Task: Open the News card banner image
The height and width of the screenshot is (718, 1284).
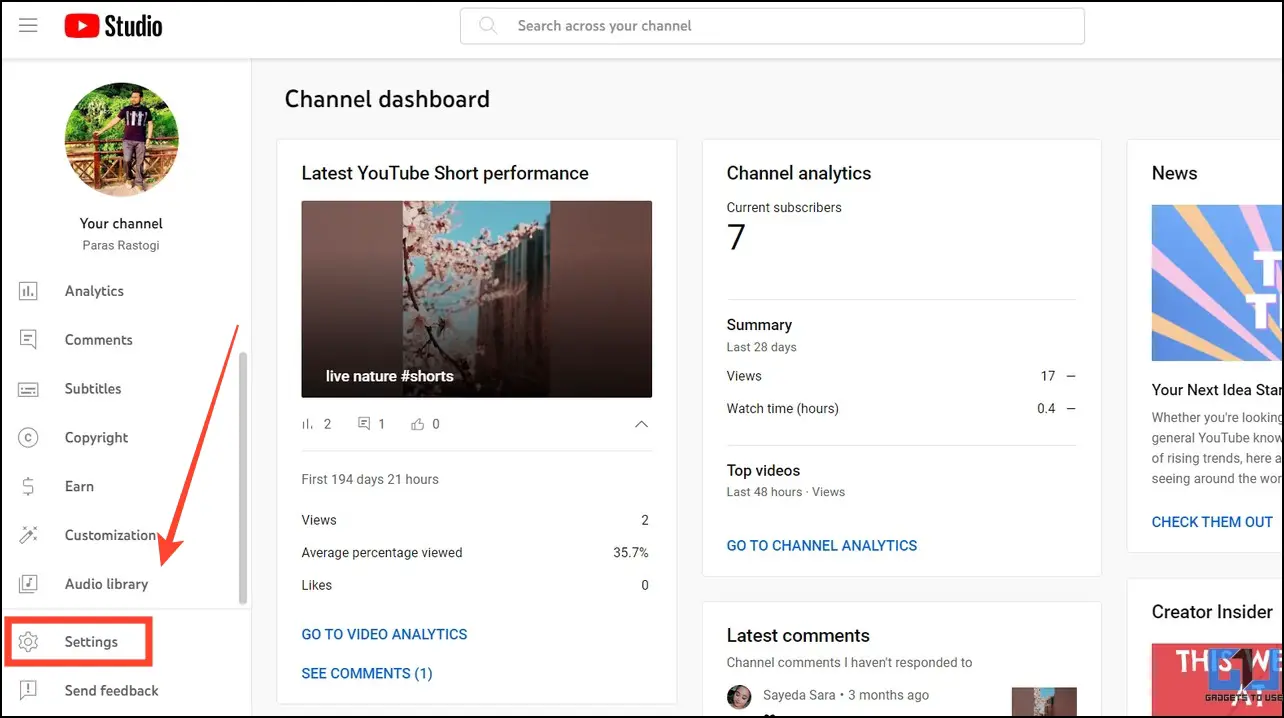Action: click(x=1217, y=283)
